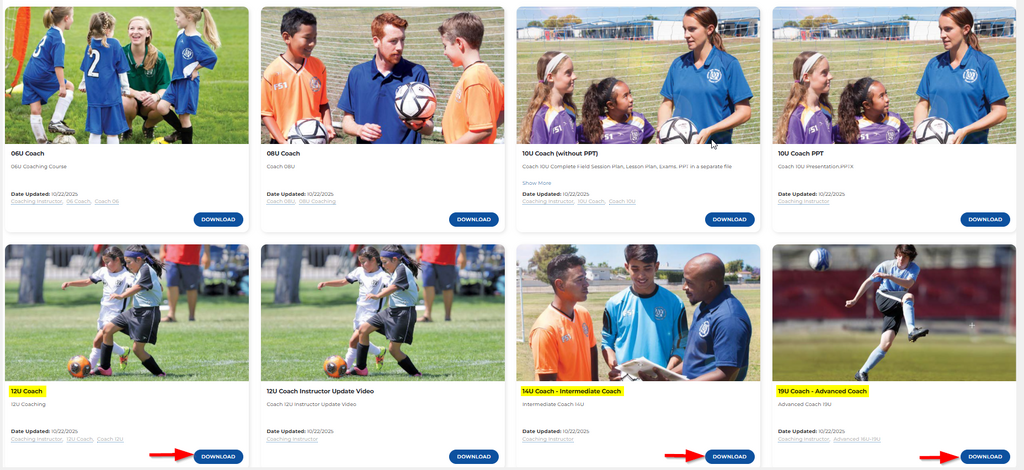
Task: Open Coaching Instructor tag on 14U card
Action: click(548, 439)
